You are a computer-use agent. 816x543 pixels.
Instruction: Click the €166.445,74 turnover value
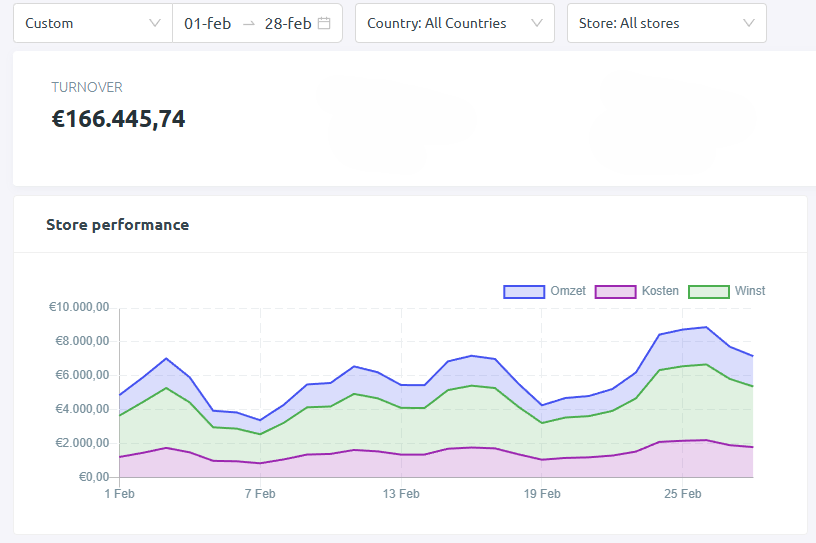coord(118,119)
